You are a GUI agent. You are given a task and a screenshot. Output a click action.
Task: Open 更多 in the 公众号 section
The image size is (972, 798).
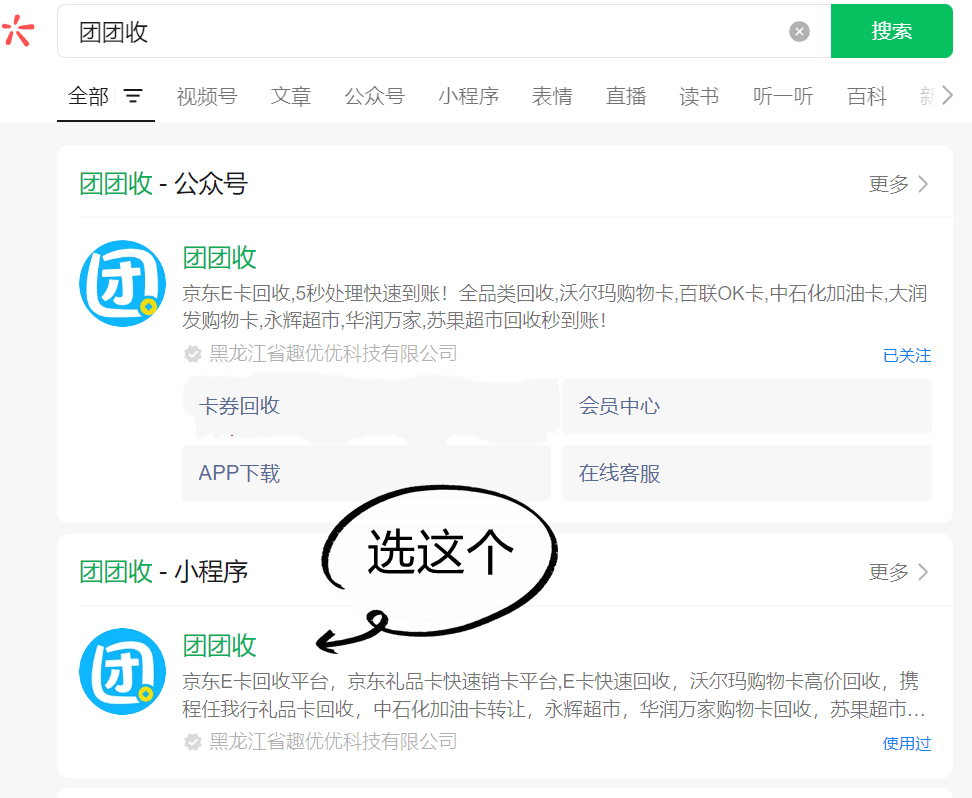[898, 184]
